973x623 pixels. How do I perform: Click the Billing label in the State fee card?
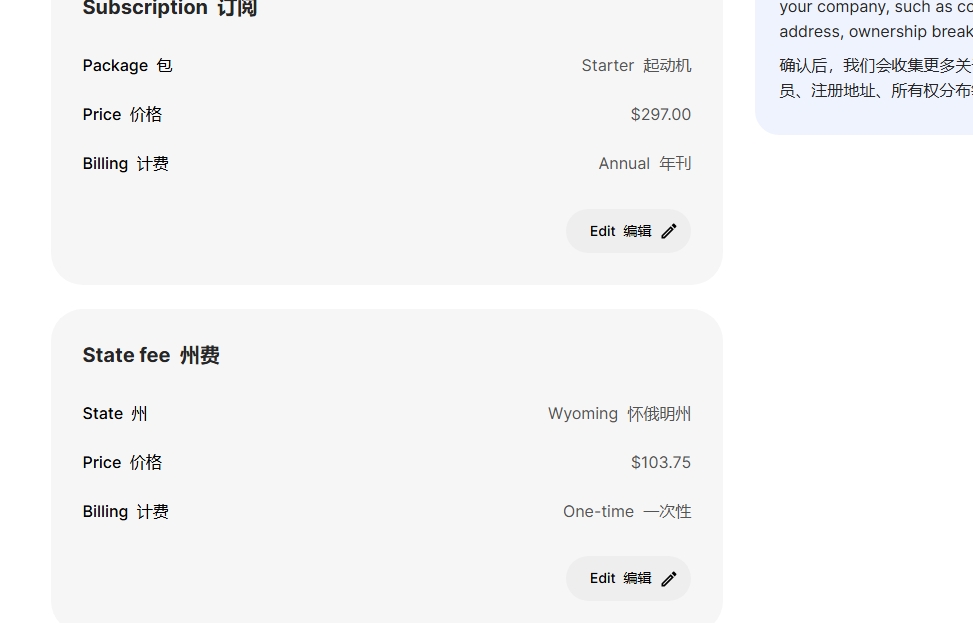[125, 512]
